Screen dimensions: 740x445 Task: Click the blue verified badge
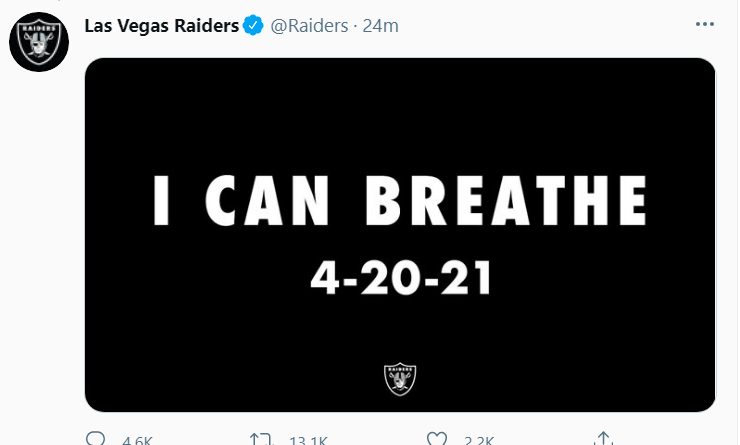coord(255,26)
